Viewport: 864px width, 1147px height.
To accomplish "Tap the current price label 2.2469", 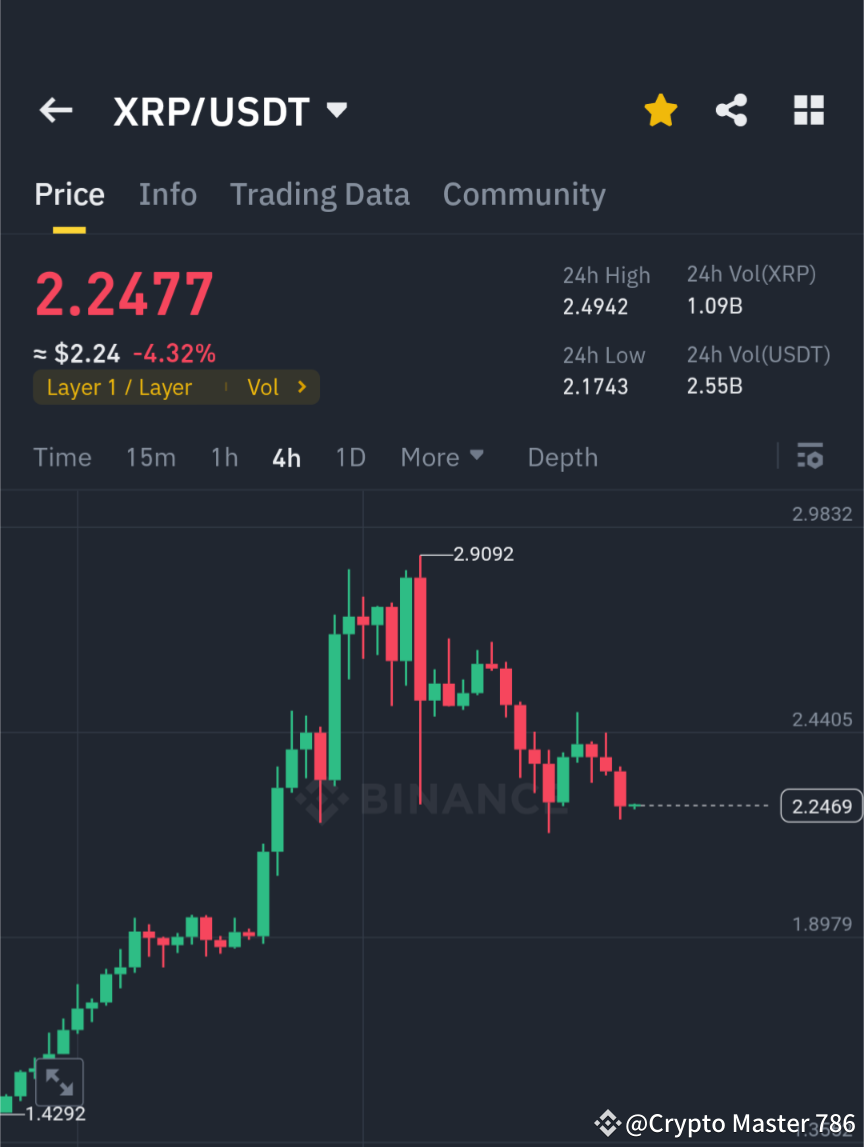I will (820, 805).
